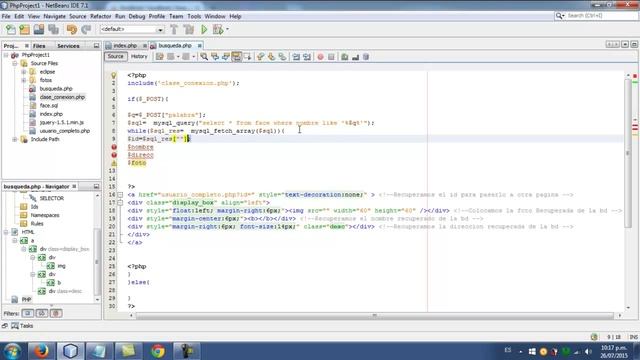This screenshot has height=360, width=640.
Task: Click the editor horizontal scrollbar
Action: pyautogui.click(x=374, y=316)
